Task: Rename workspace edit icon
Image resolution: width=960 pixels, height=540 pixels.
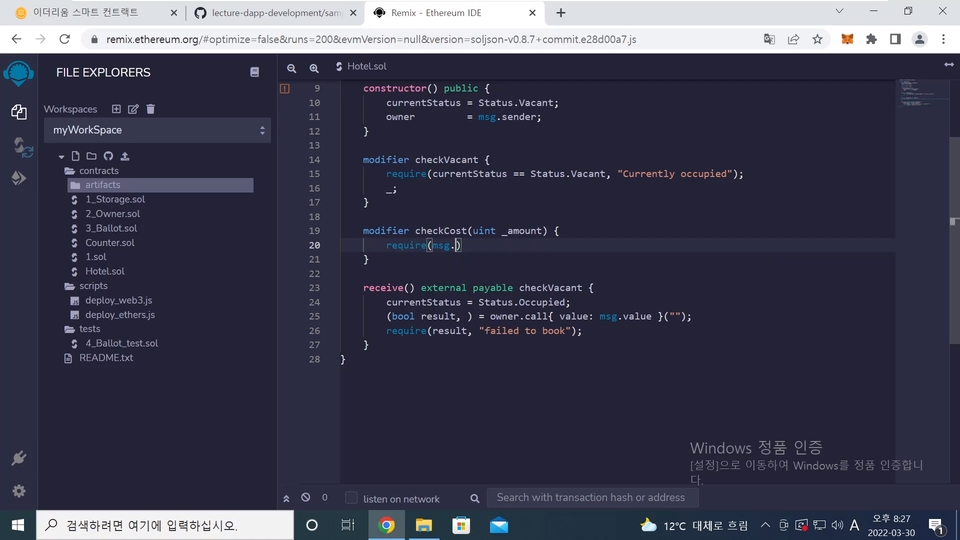Action: pos(133,109)
